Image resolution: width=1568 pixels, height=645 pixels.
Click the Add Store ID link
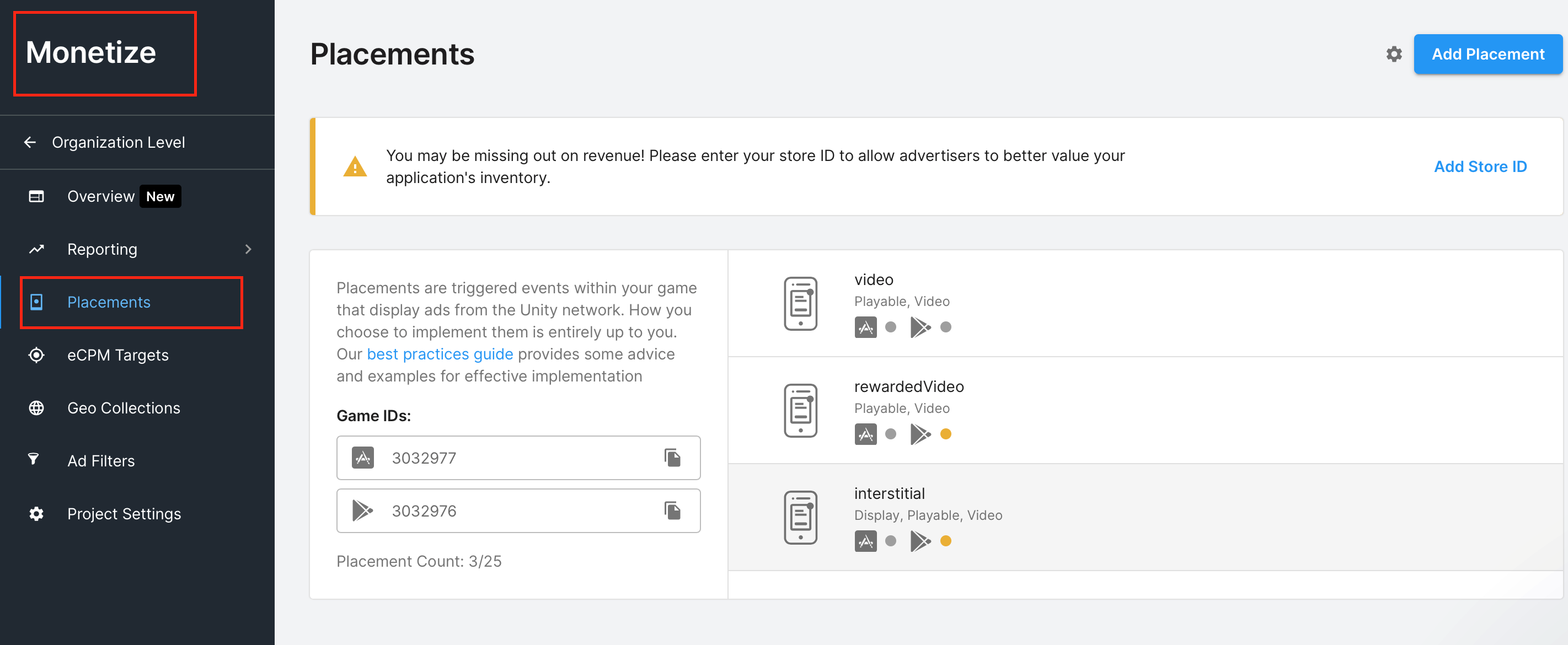point(1480,166)
